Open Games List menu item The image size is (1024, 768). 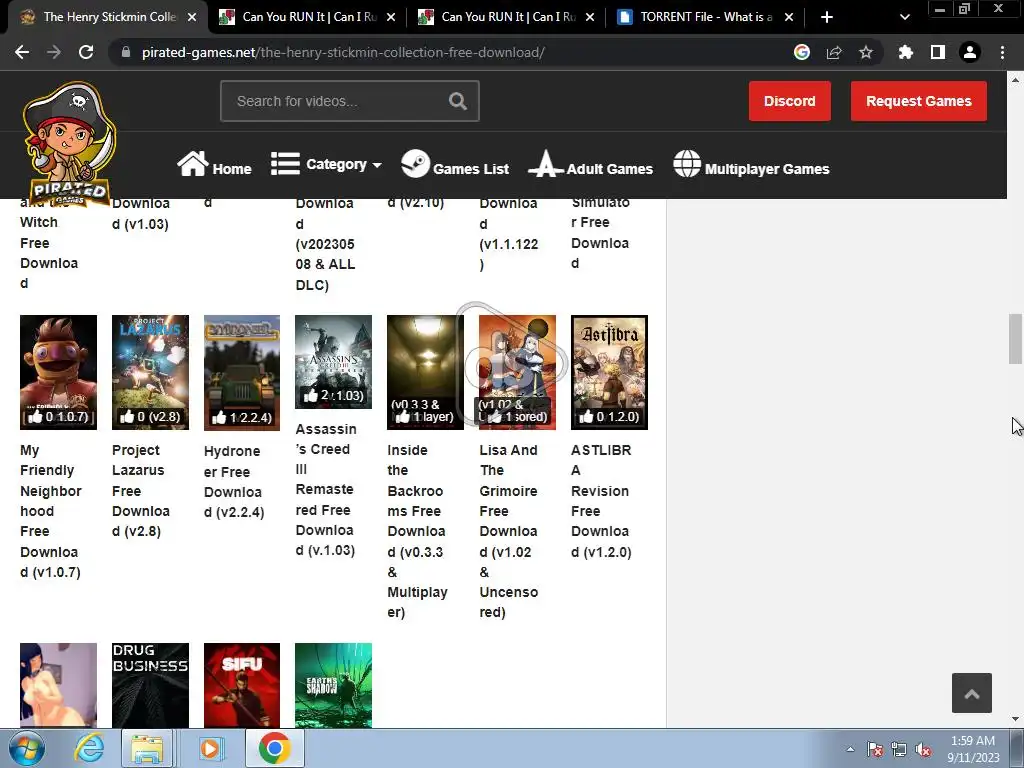[471, 169]
